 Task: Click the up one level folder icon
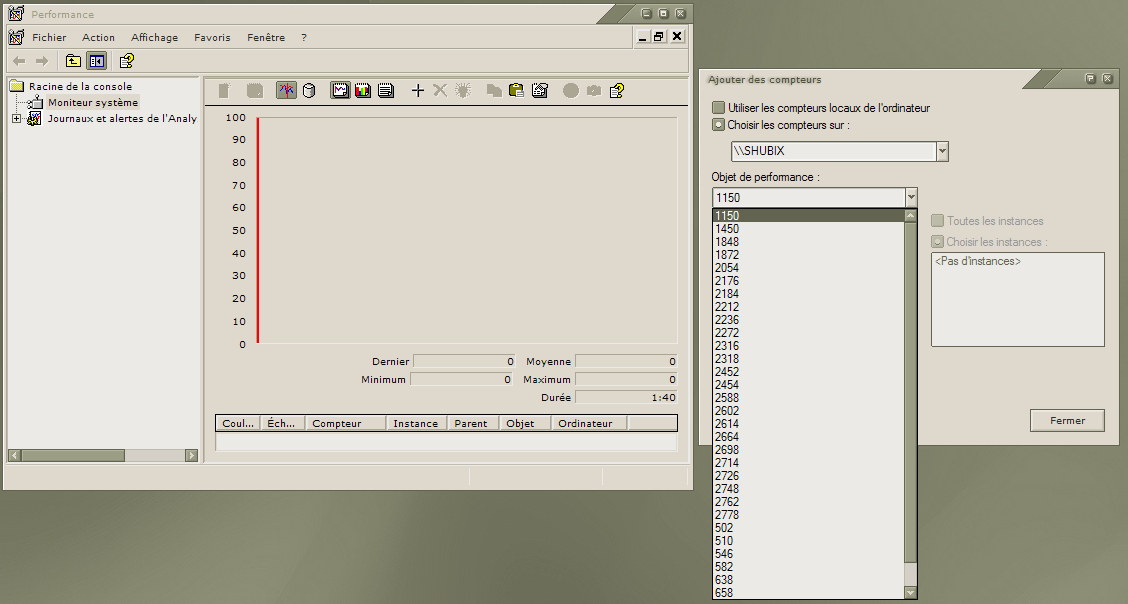(73, 61)
